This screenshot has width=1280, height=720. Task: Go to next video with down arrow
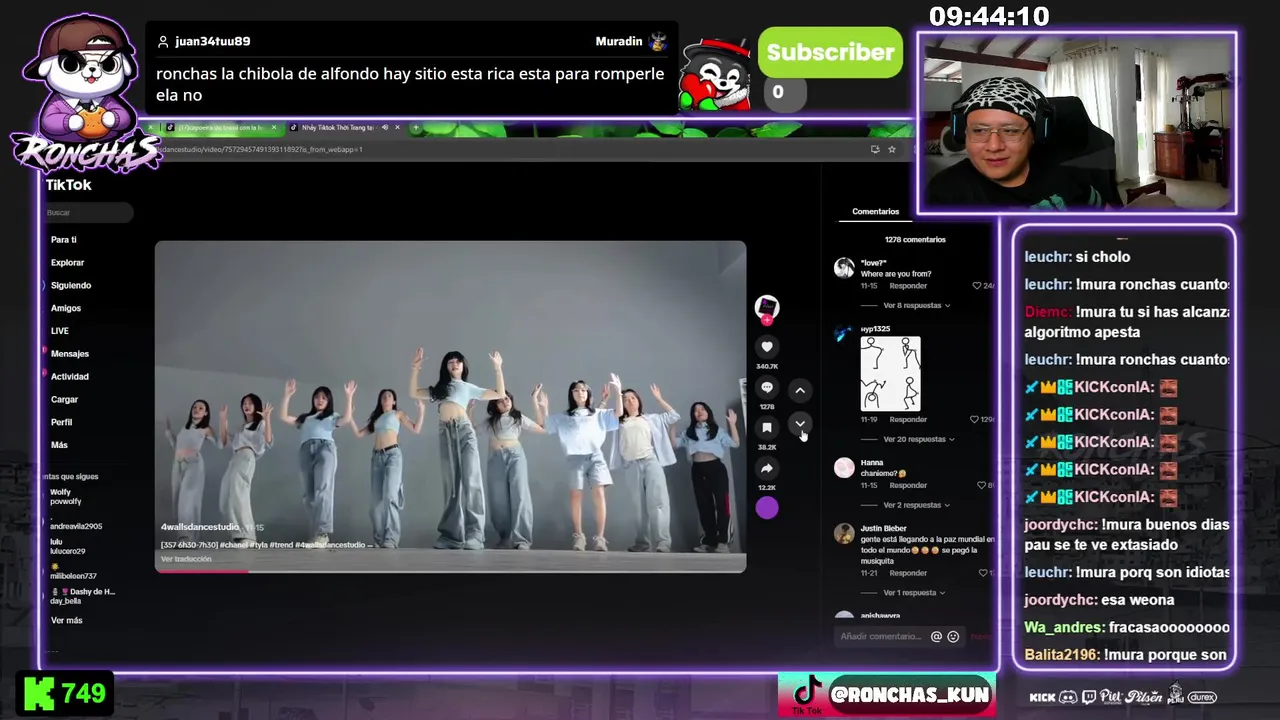800,424
